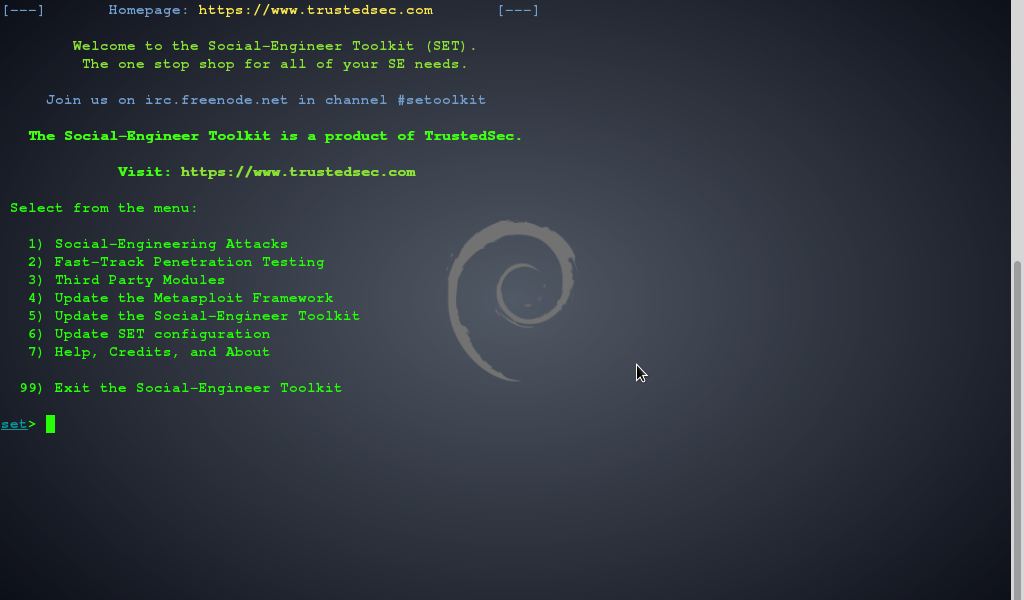Select option 5) Update the Social-Engineer Toolkit
The image size is (1024, 600).
point(194,316)
